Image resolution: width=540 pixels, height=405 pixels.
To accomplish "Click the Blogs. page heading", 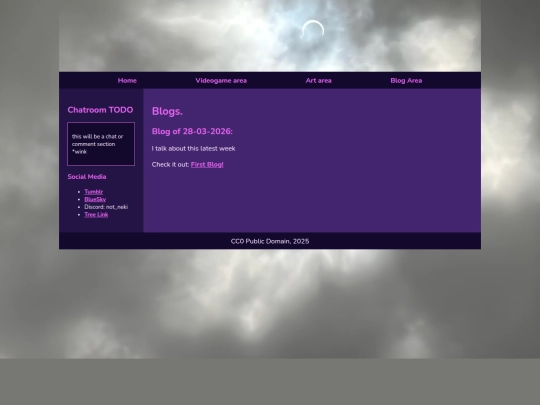I will click(167, 111).
